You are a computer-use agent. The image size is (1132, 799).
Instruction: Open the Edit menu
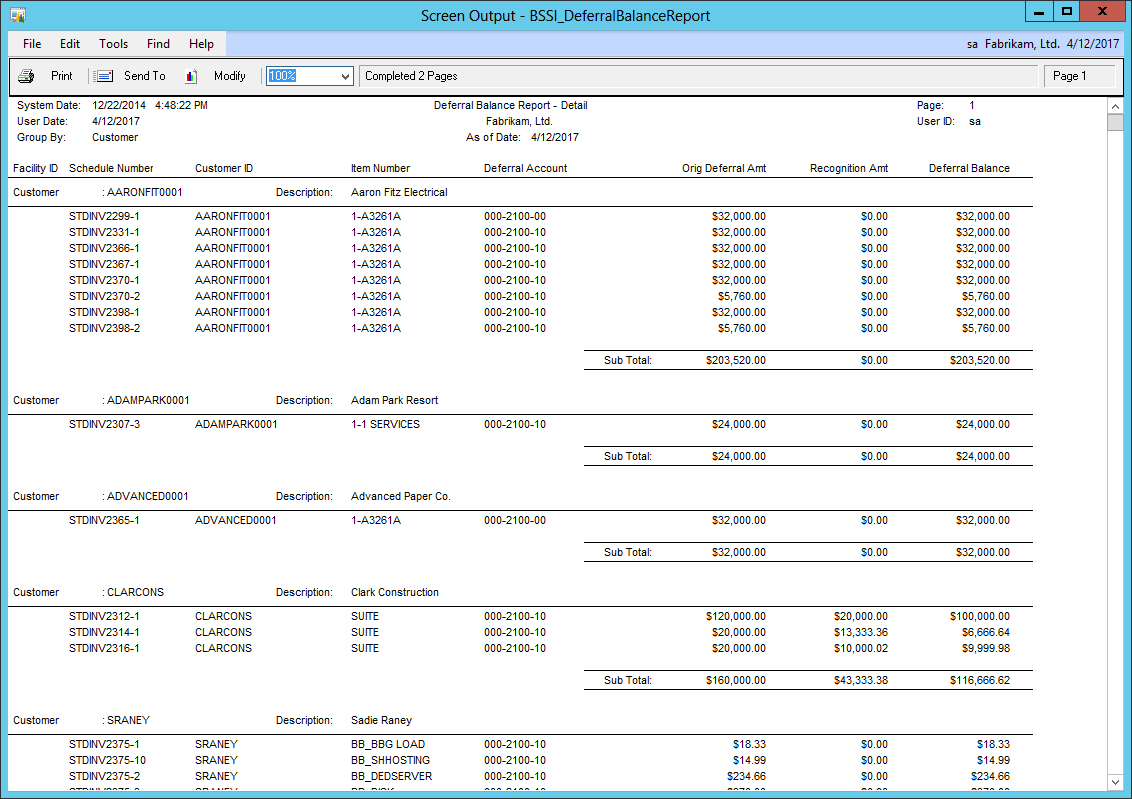[x=70, y=44]
